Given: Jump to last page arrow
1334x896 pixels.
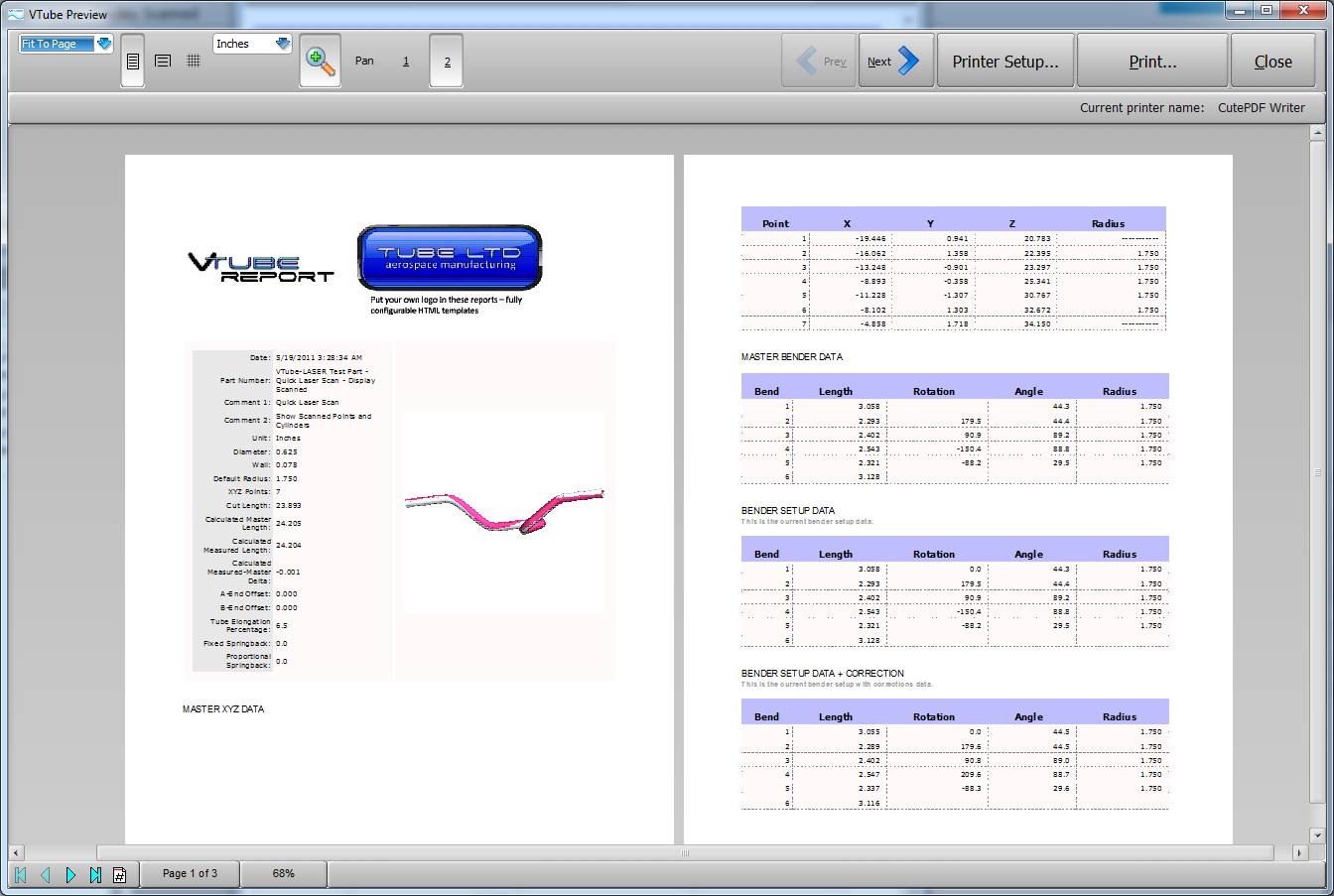Looking at the screenshot, I should pos(95,874).
